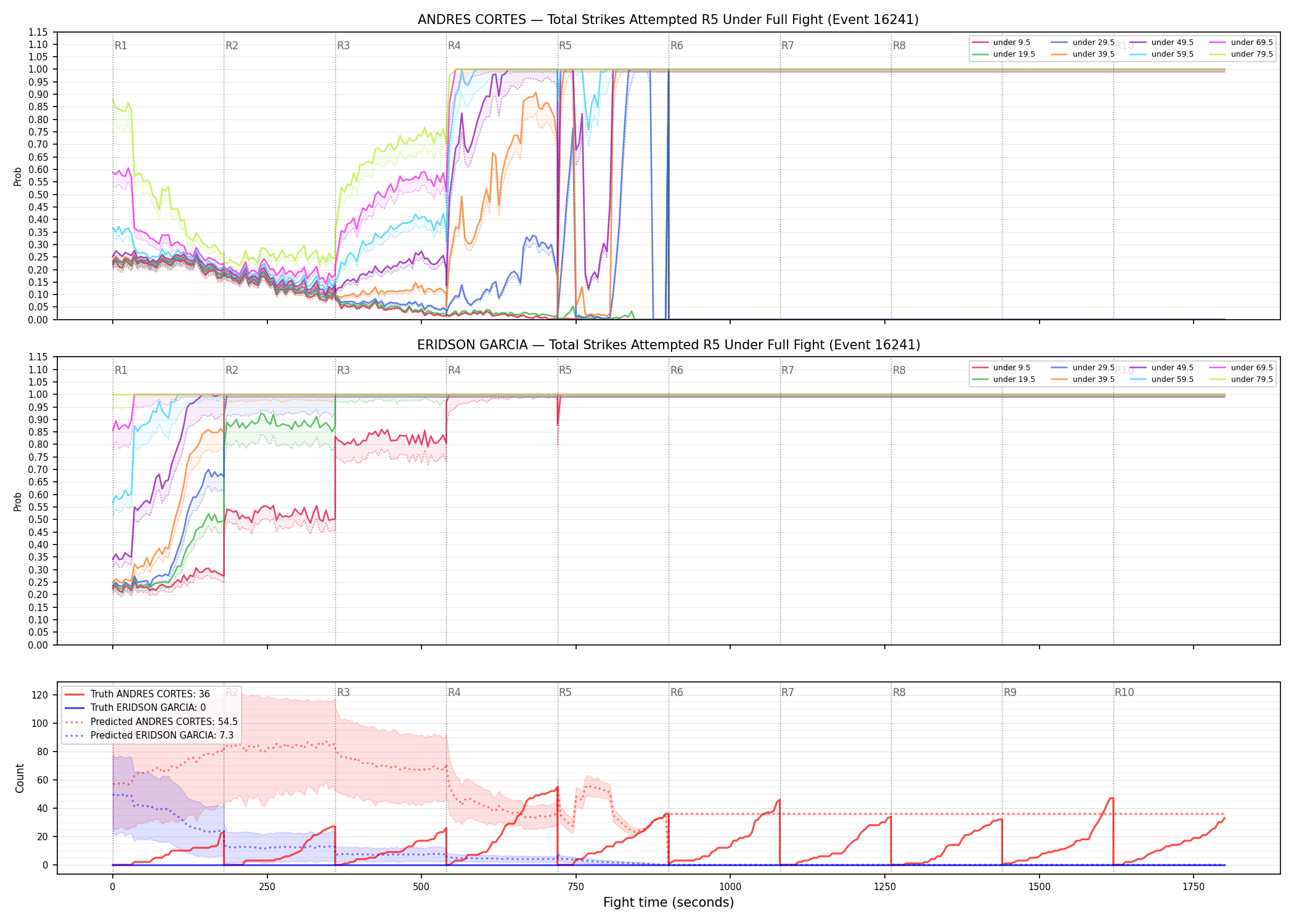Click the R9 round label in bottom chart

[x=1010, y=692]
